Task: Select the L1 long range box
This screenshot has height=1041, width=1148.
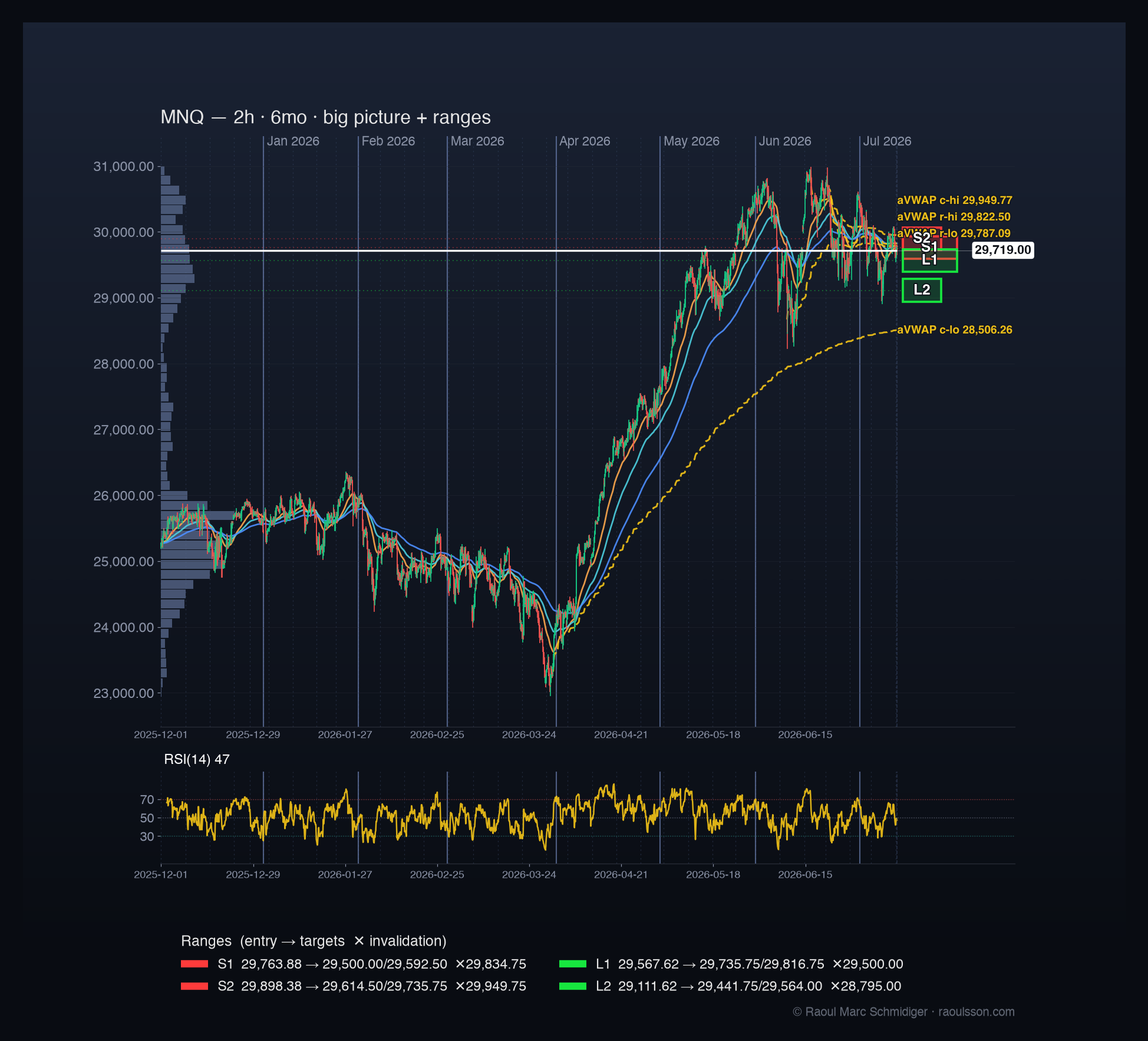Action: 929,260
